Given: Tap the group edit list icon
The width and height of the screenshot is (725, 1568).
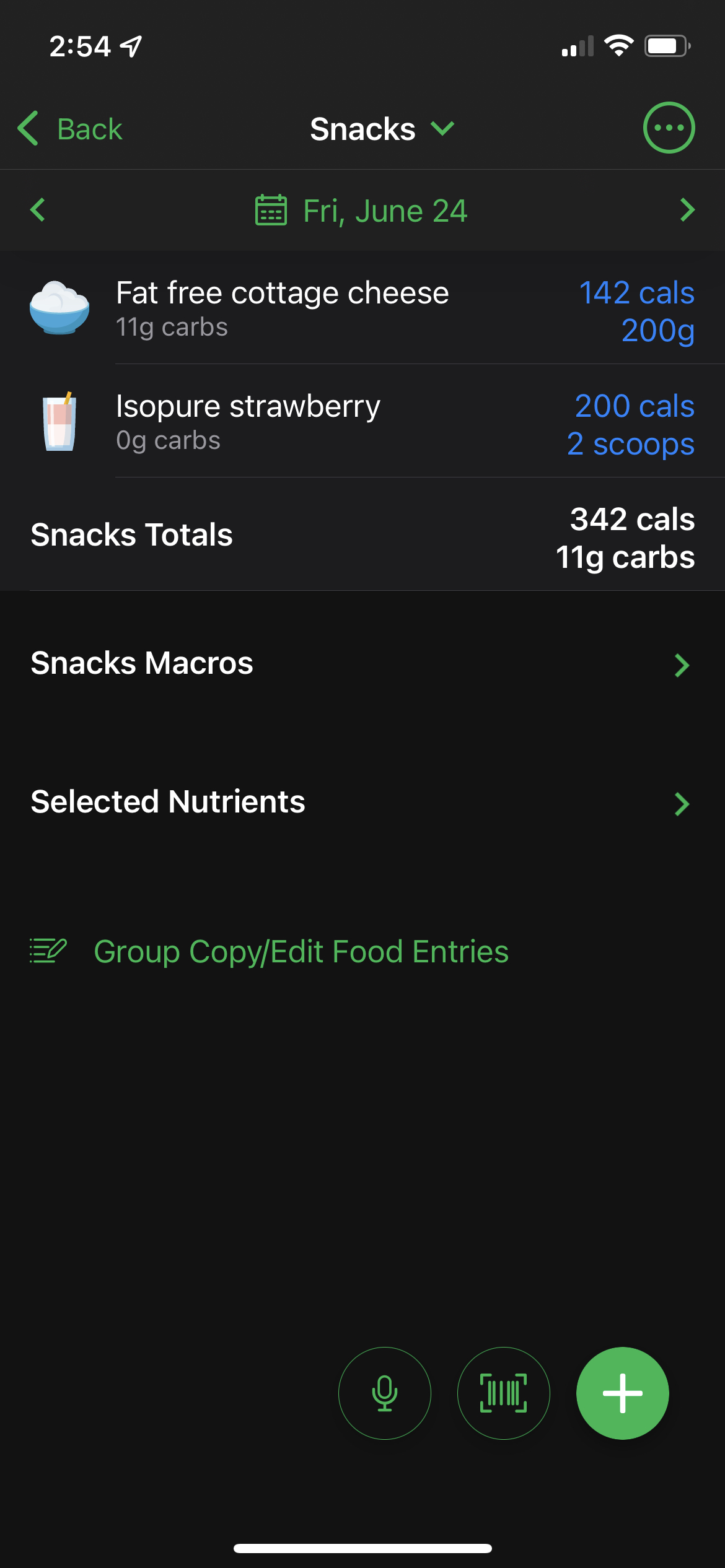Looking at the screenshot, I should (x=48, y=951).
